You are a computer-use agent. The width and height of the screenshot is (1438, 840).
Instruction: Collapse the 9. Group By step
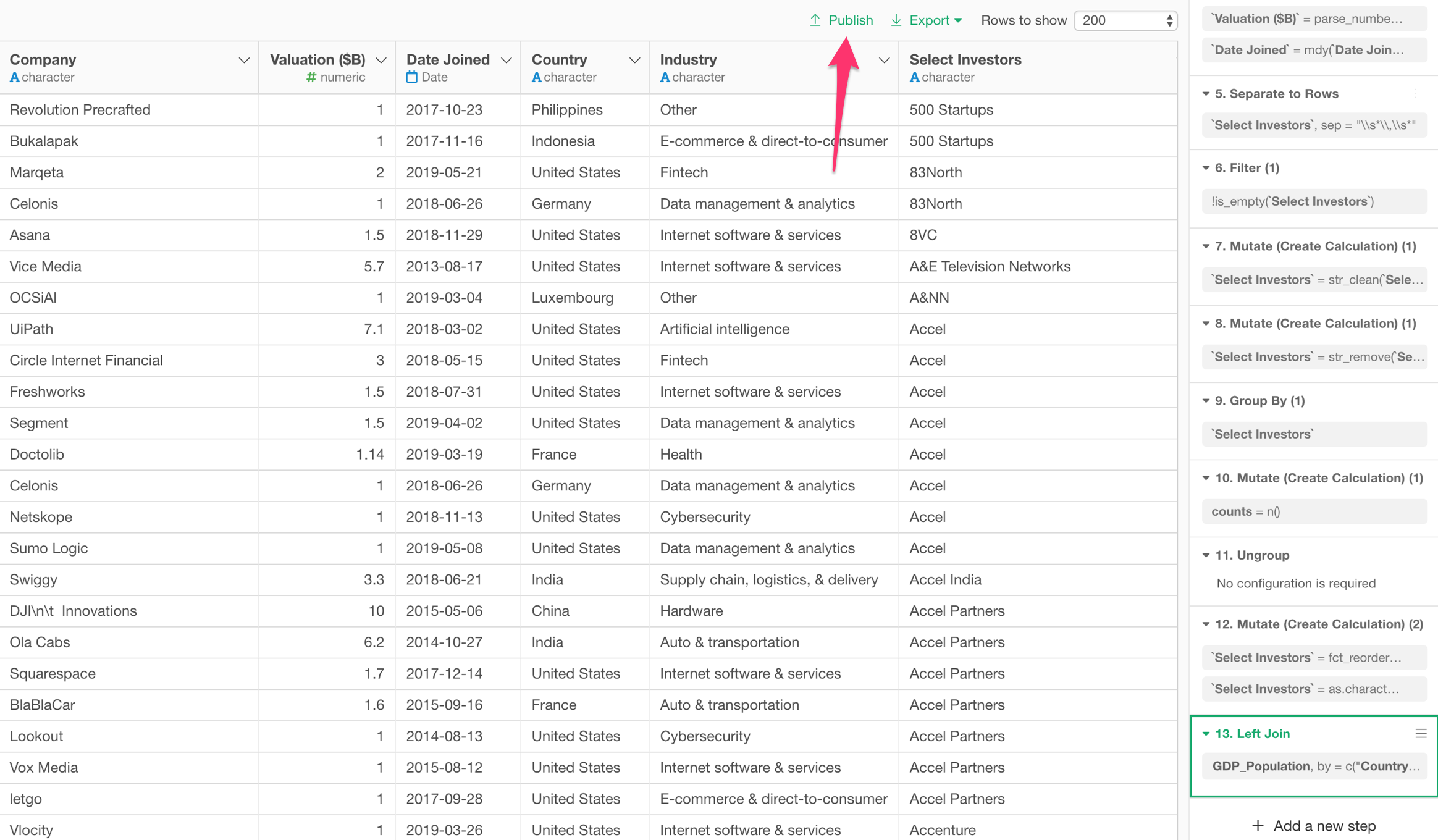pos(1206,401)
